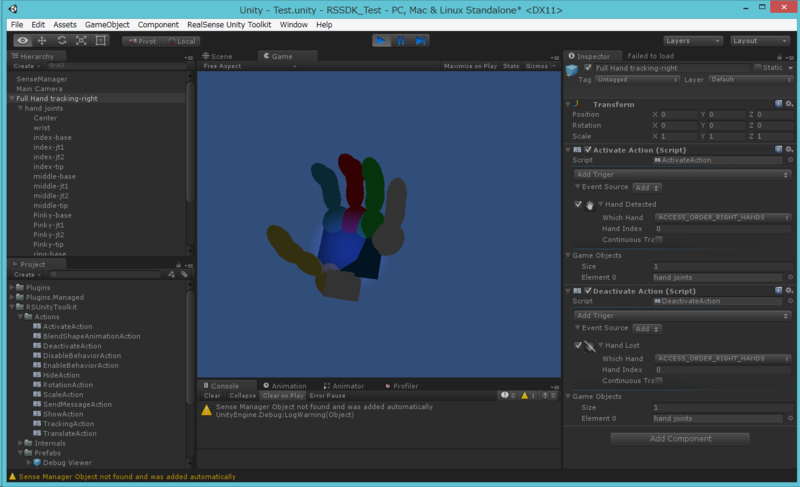Click Hand Index field under Hand Detected
Image resolution: width=800 pixels, height=487 pixels.
pos(723,229)
